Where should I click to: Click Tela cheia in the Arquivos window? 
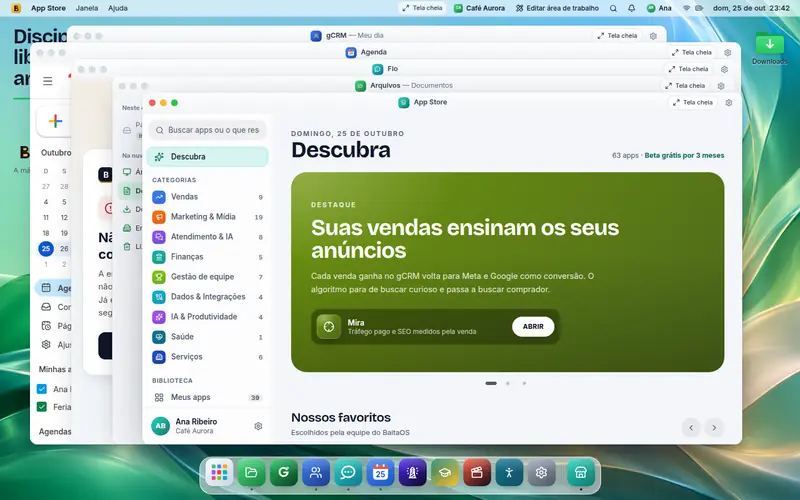[x=685, y=86]
